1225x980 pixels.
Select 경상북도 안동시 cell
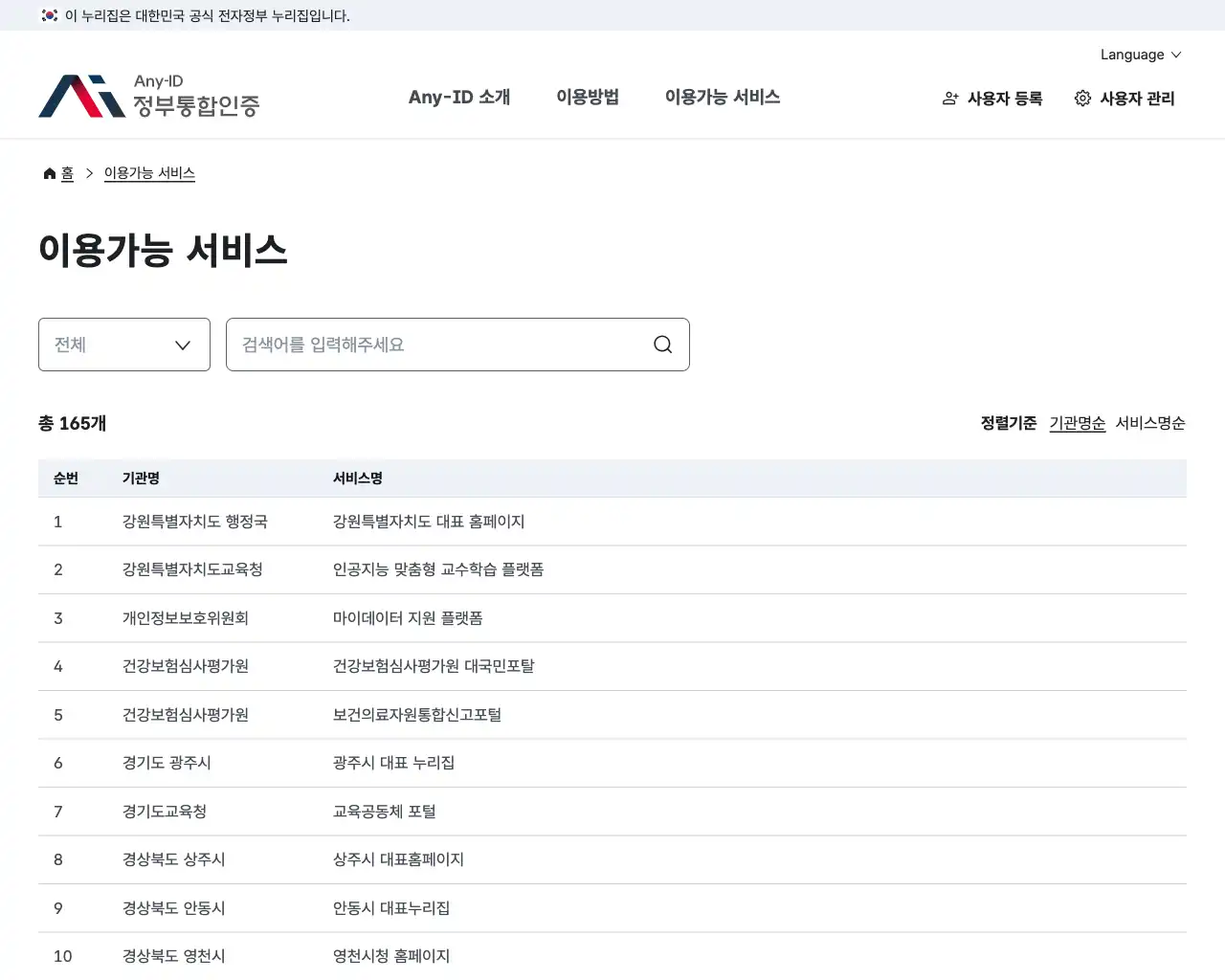[174, 908]
